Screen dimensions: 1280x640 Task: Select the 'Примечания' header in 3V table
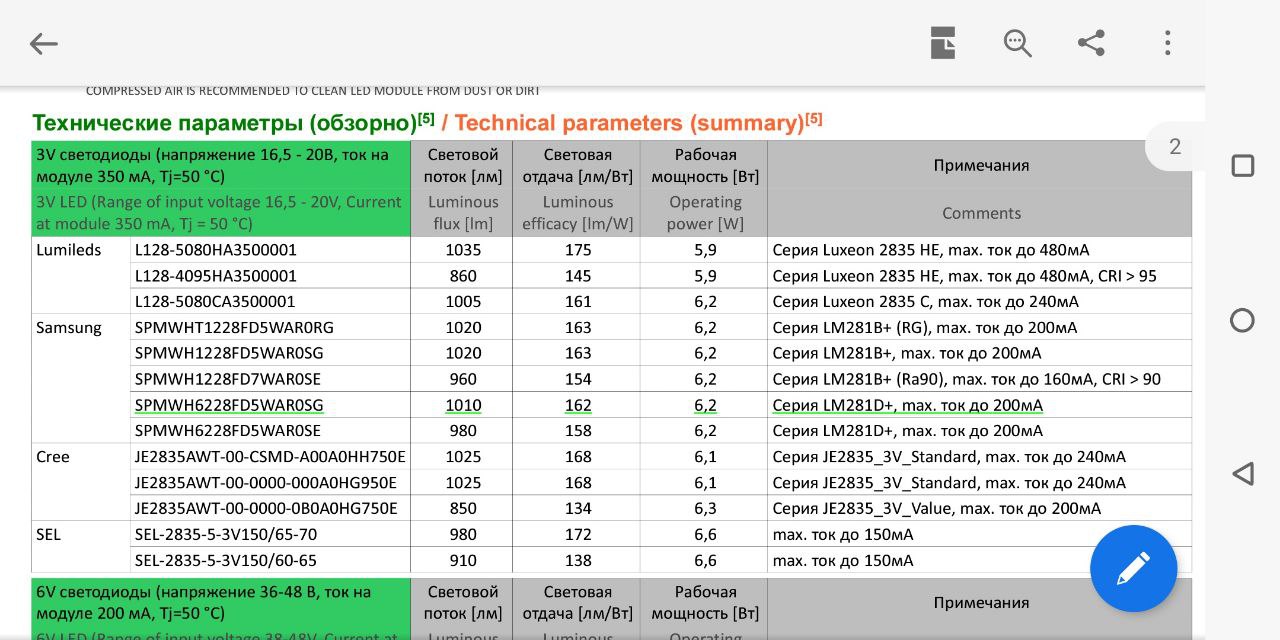[x=981, y=166]
